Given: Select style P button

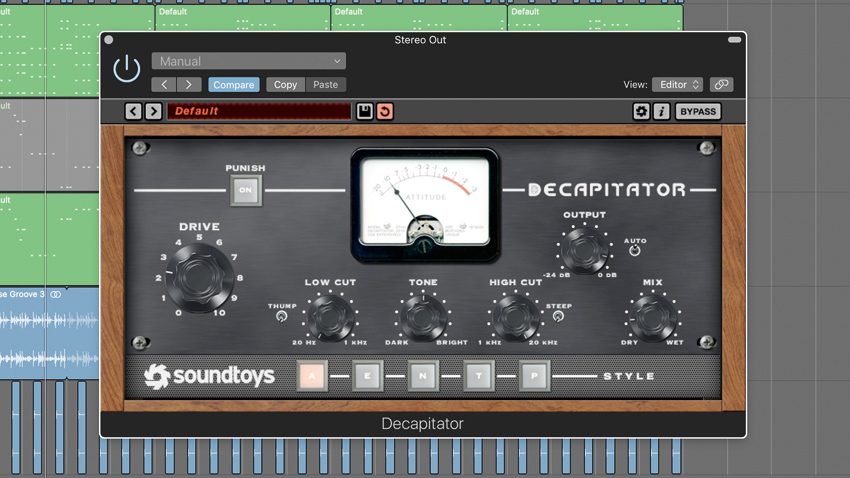Looking at the screenshot, I should (x=535, y=376).
